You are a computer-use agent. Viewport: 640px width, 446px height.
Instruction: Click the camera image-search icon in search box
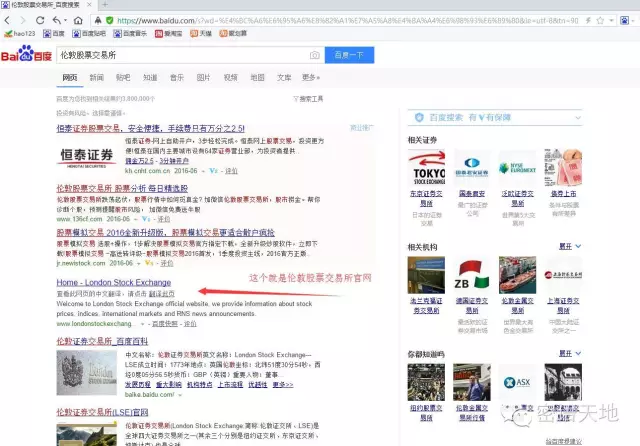[x=314, y=55]
